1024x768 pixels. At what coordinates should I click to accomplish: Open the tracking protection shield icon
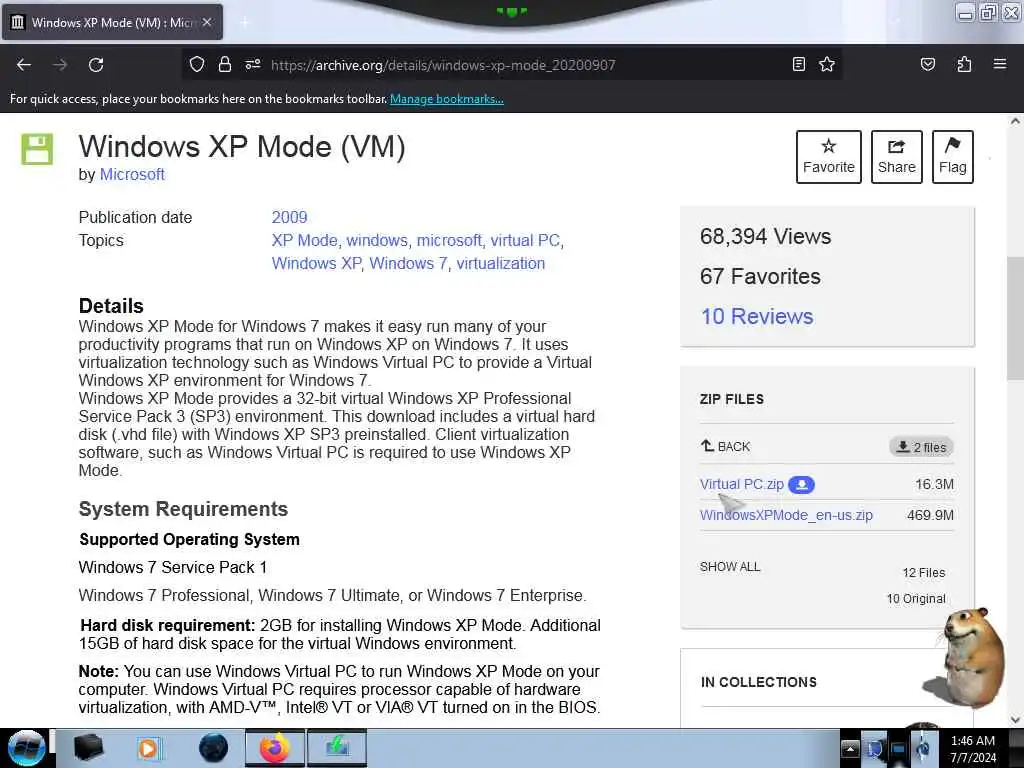point(197,64)
